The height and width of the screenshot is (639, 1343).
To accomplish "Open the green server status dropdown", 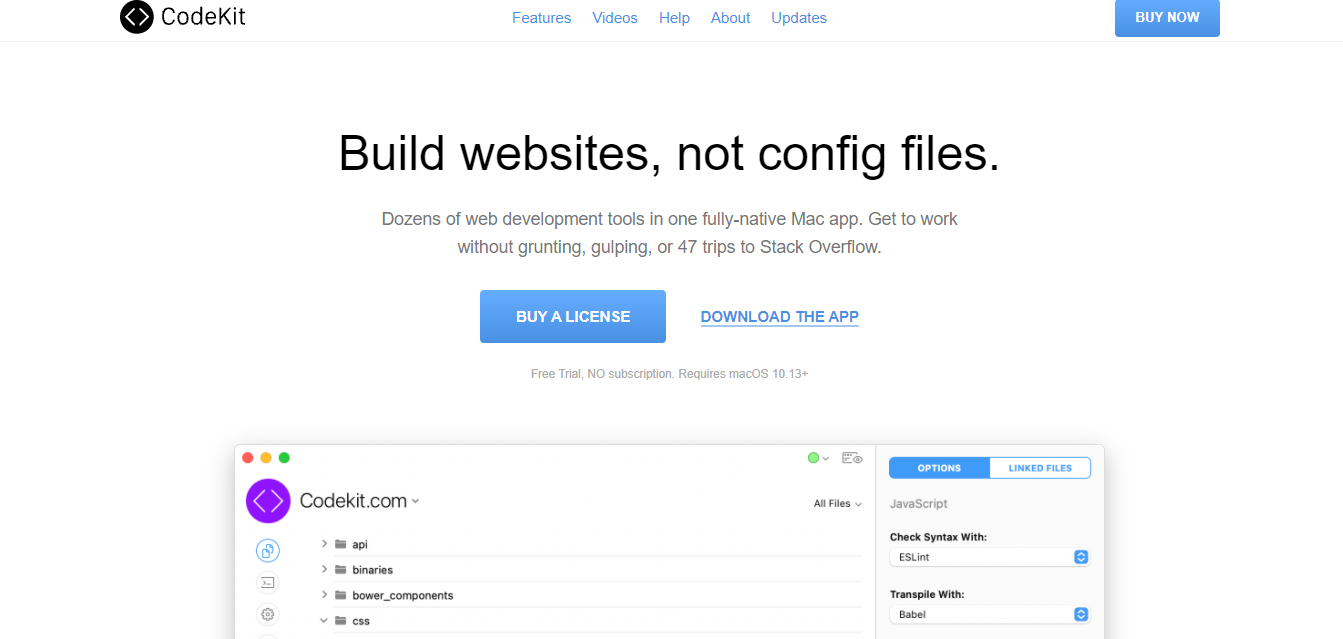I will tap(819, 458).
